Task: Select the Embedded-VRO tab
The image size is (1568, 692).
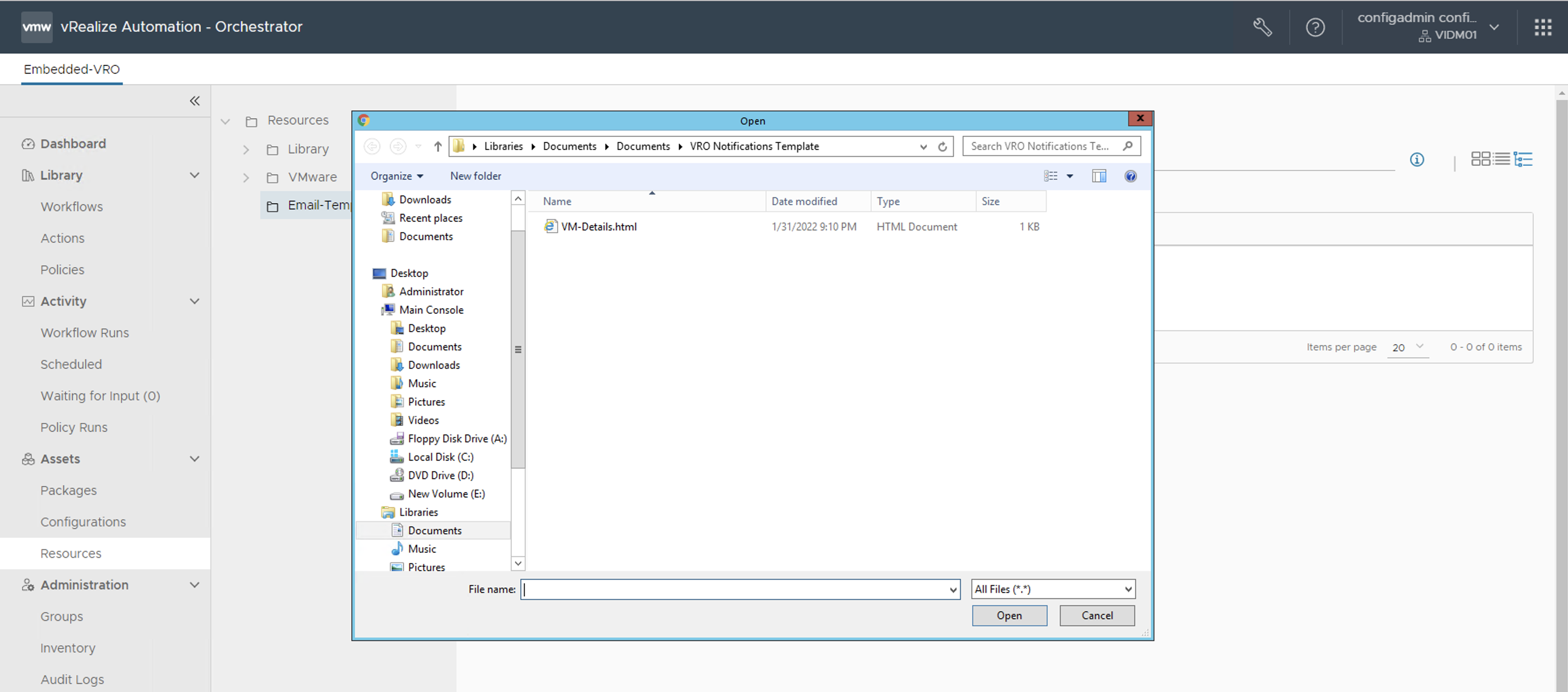Action: coord(71,69)
